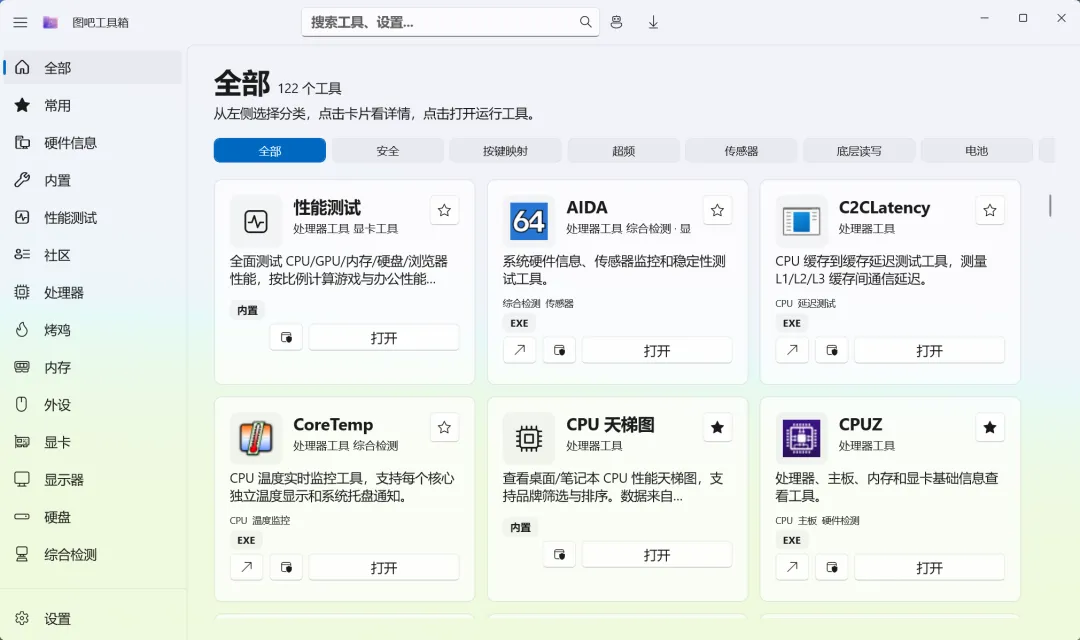Select 全部 in the sidebar
The height and width of the screenshot is (640, 1080).
[93, 68]
